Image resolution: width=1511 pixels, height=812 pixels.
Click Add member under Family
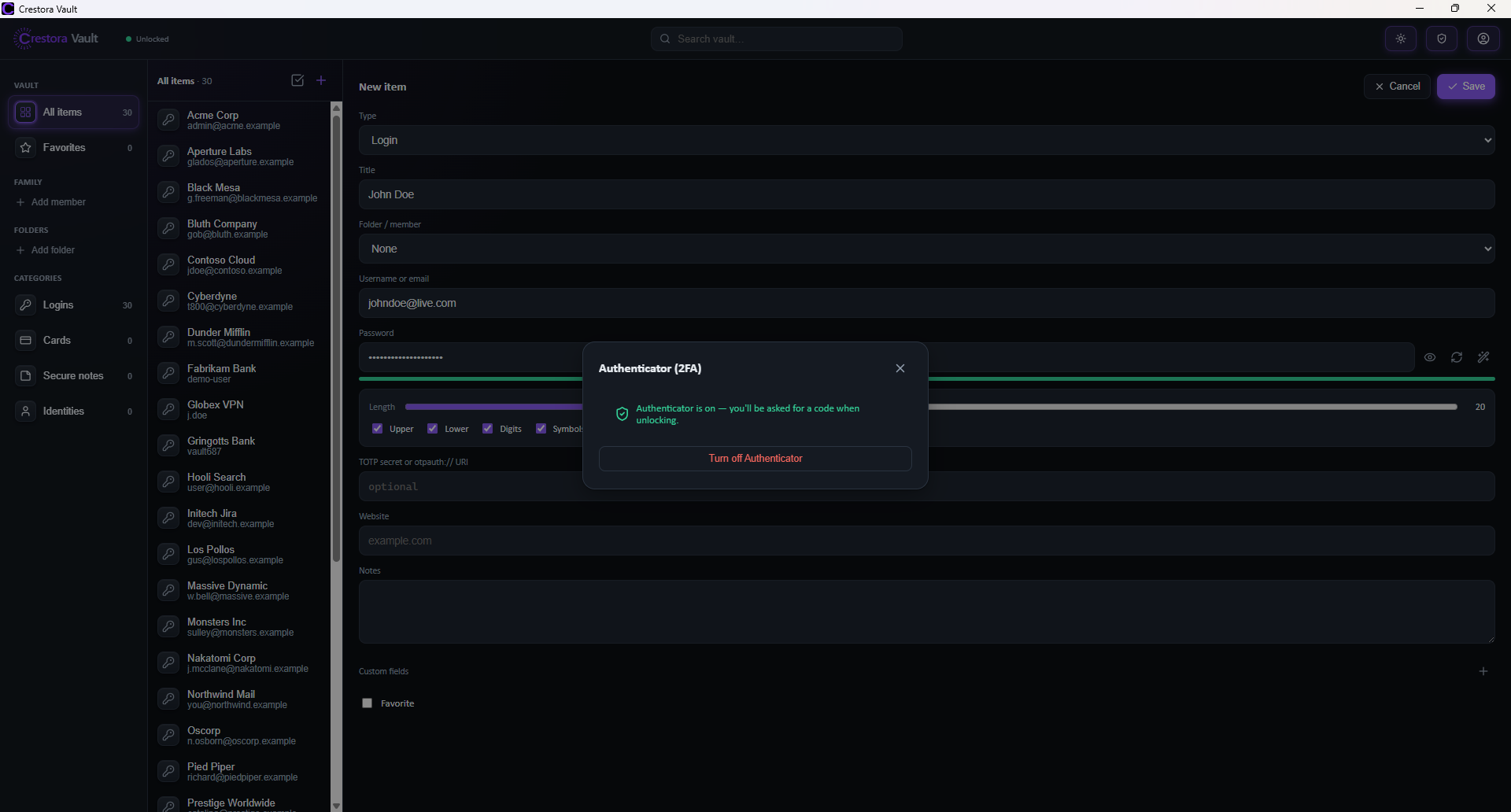coord(51,202)
